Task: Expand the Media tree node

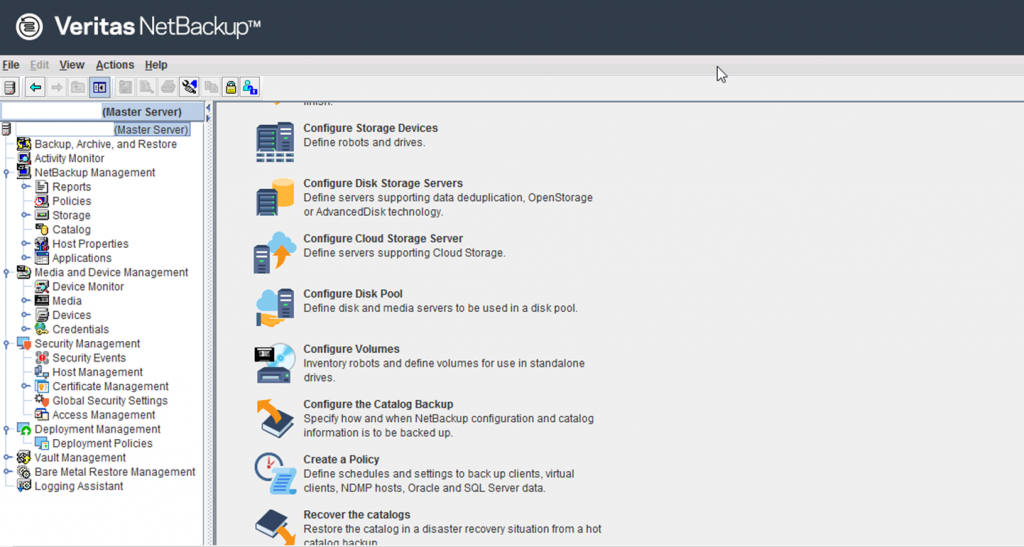Action: [x=25, y=300]
